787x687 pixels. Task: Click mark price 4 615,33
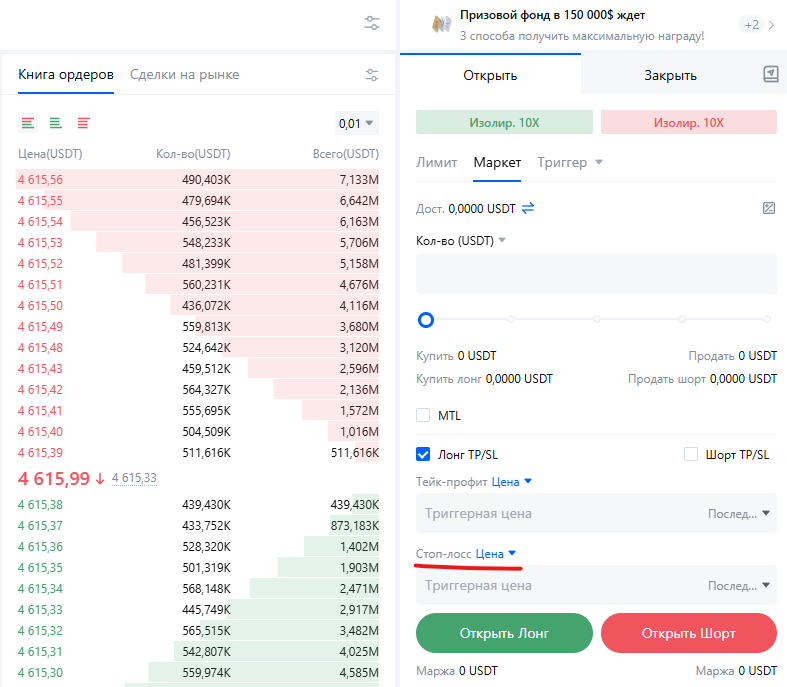(134, 478)
